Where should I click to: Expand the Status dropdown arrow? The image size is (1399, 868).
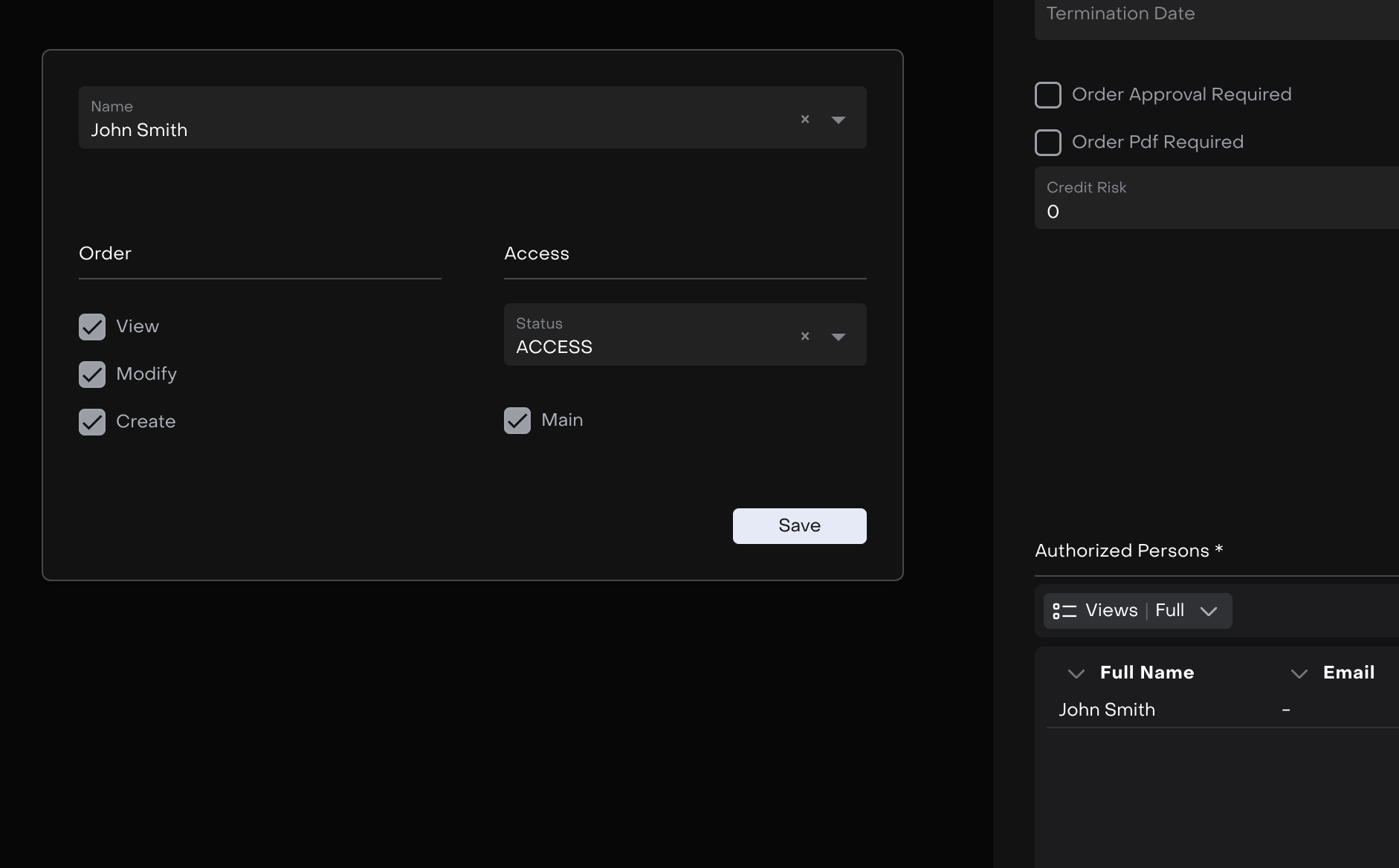838,337
